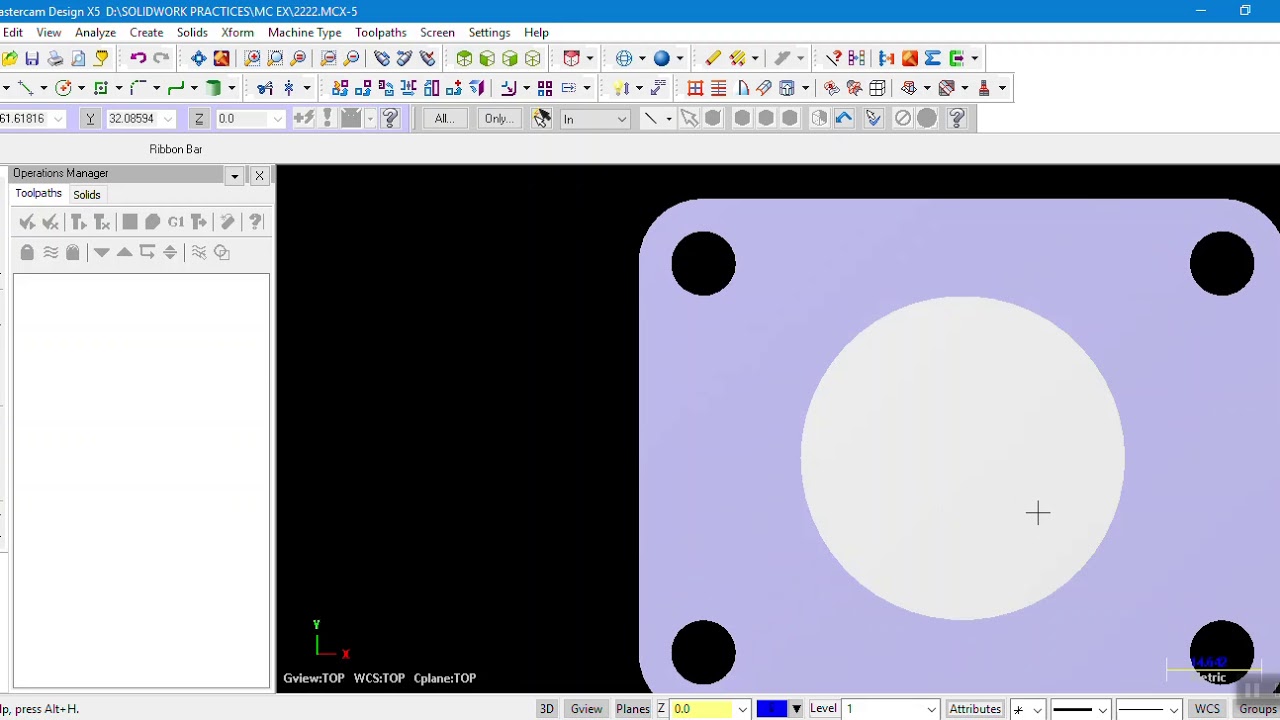The image size is (1280, 720).
Task: Click the Toggle locking padlock icon
Action: tap(27, 252)
